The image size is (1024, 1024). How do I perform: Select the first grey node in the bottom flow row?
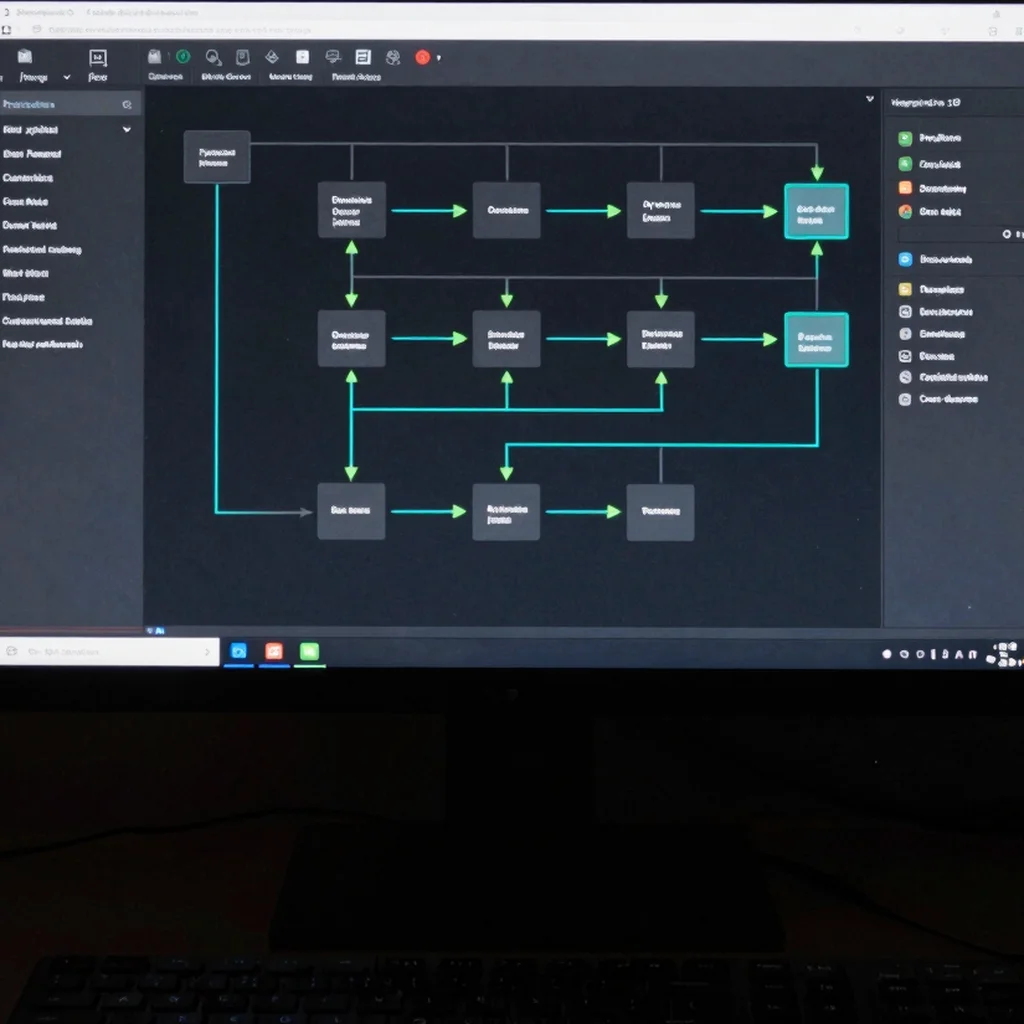(351, 511)
